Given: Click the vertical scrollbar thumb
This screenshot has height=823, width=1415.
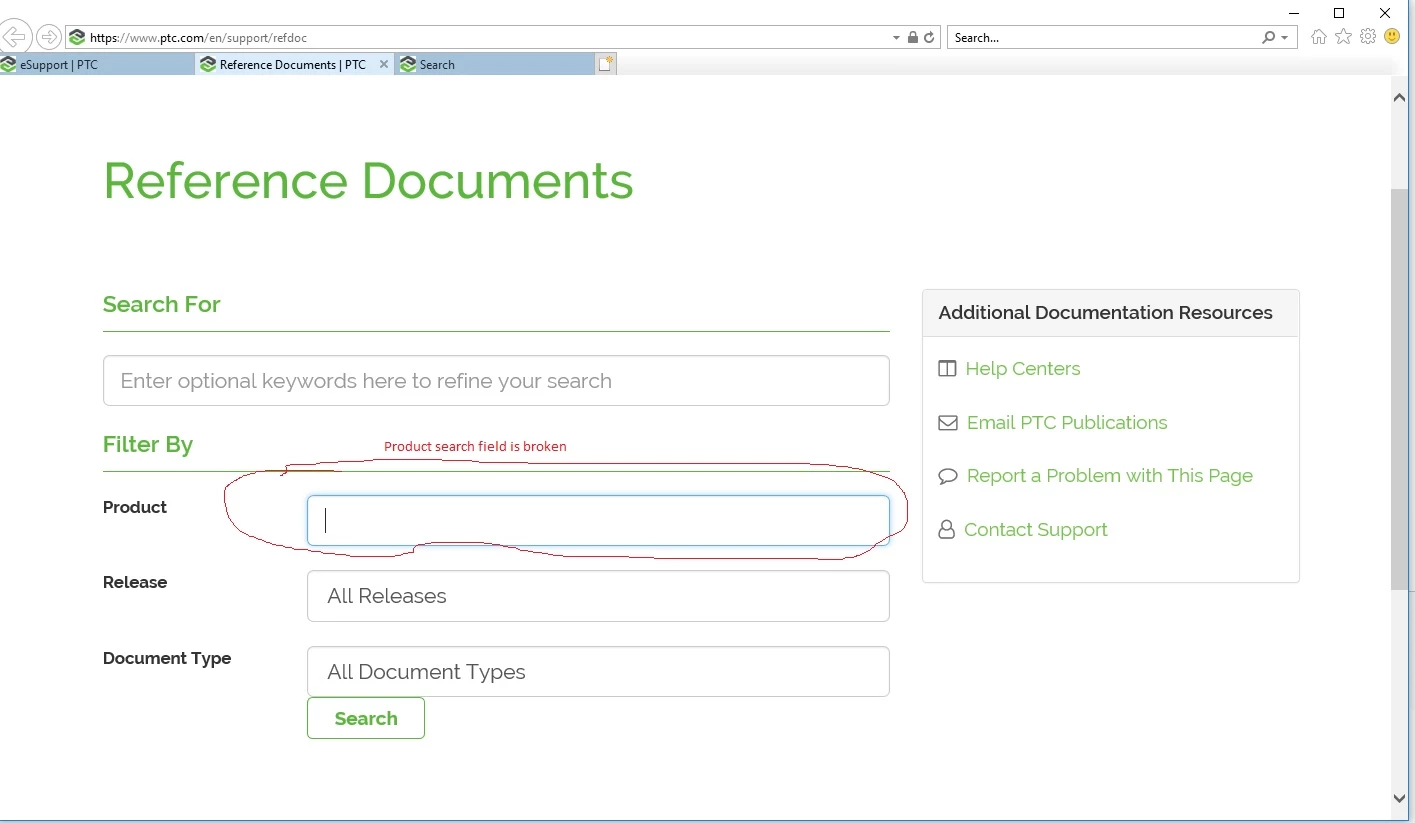Looking at the screenshot, I should pyautogui.click(x=1399, y=388).
